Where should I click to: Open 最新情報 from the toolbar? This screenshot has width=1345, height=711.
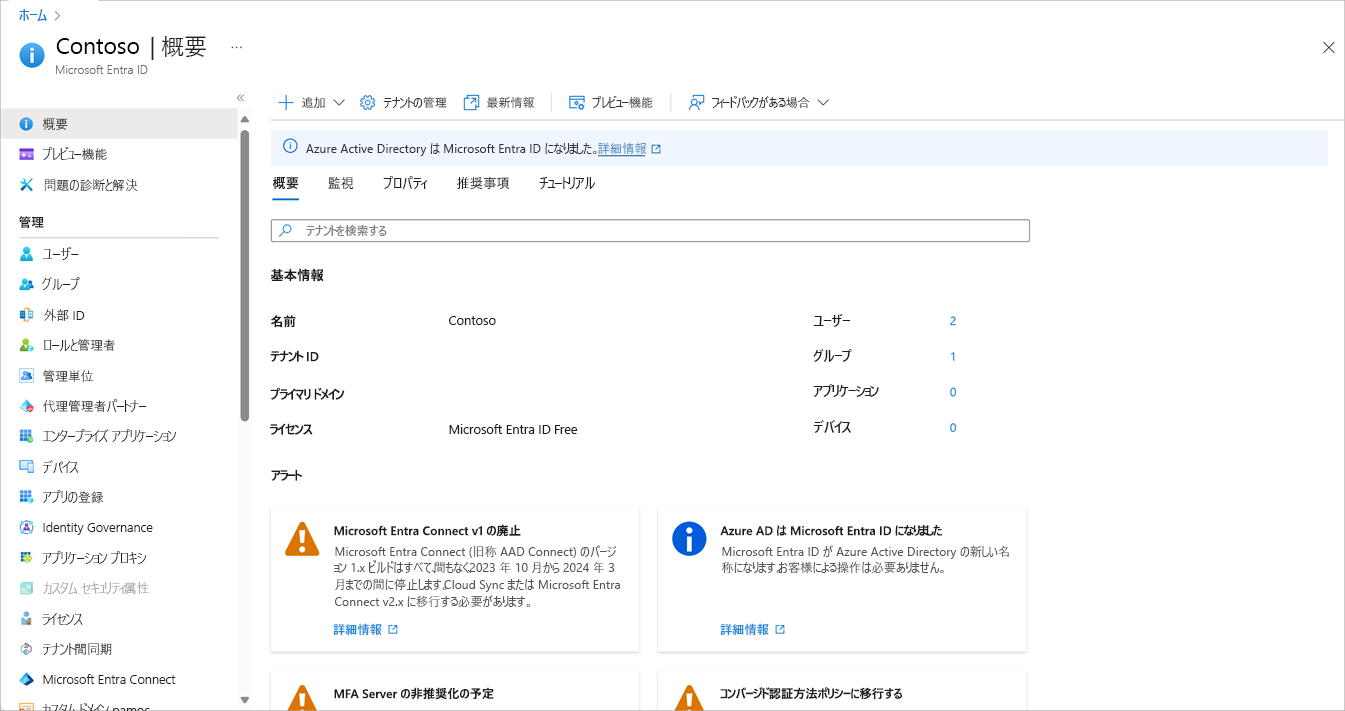[x=500, y=101]
